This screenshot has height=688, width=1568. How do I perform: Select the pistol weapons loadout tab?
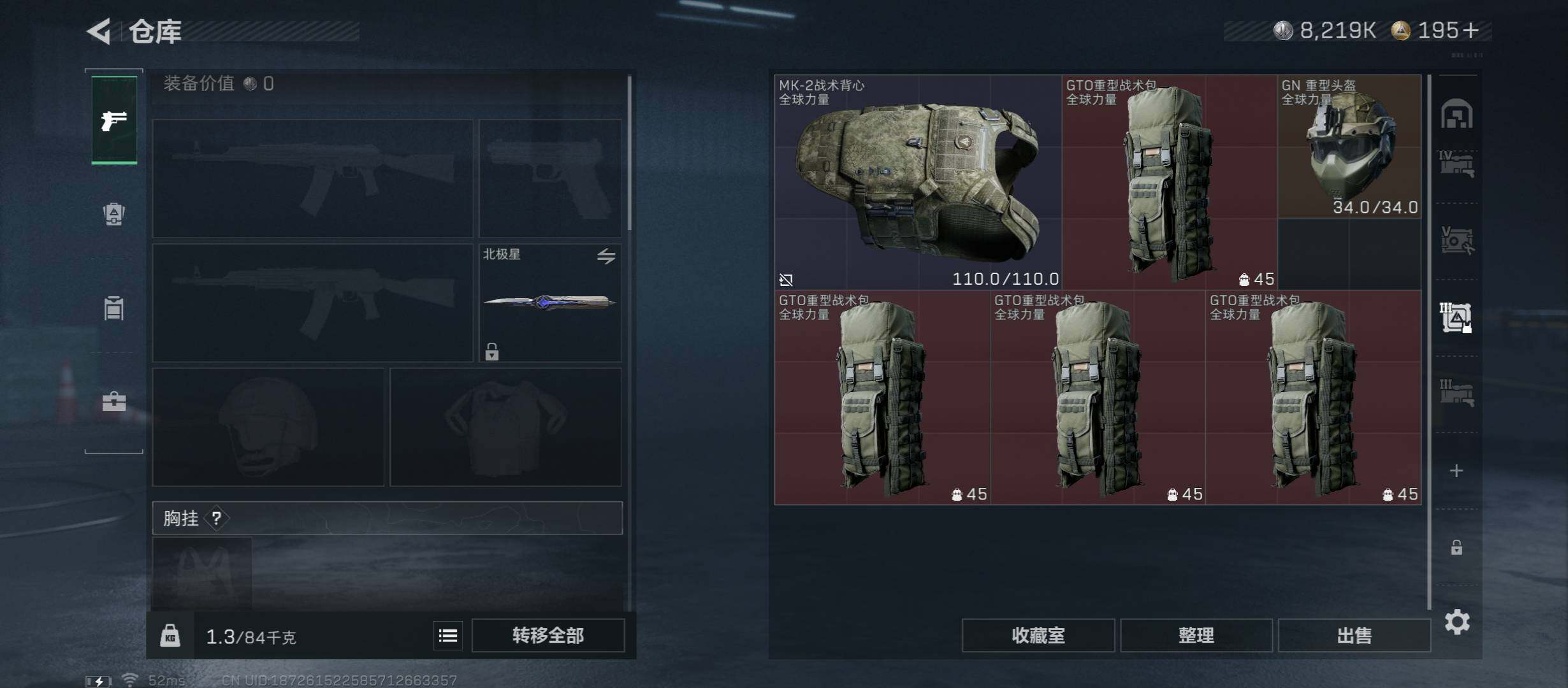pyautogui.click(x=114, y=120)
